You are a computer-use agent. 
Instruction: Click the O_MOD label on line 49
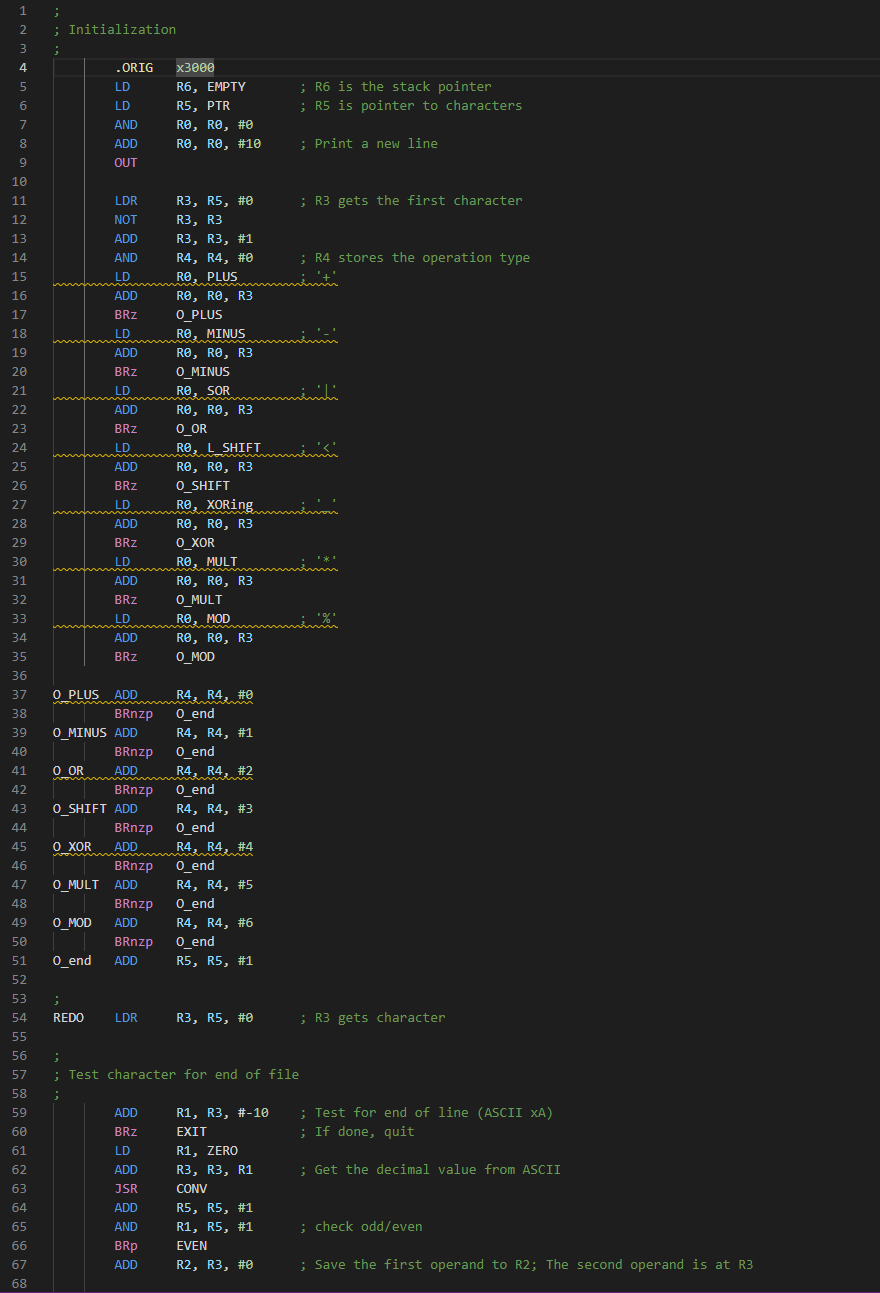(72, 922)
